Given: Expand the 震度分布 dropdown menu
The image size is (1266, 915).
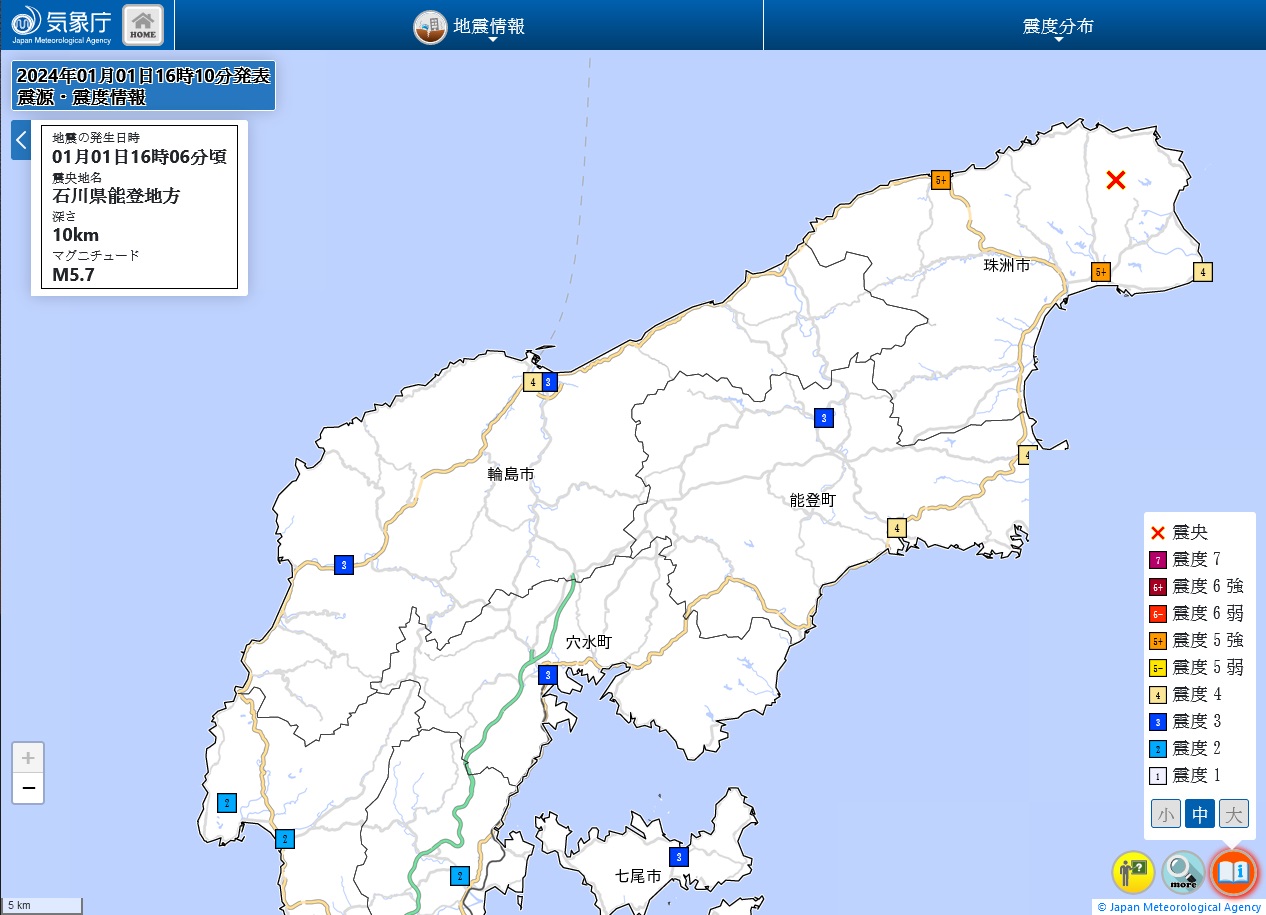Looking at the screenshot, I should tap(1058, 27).
